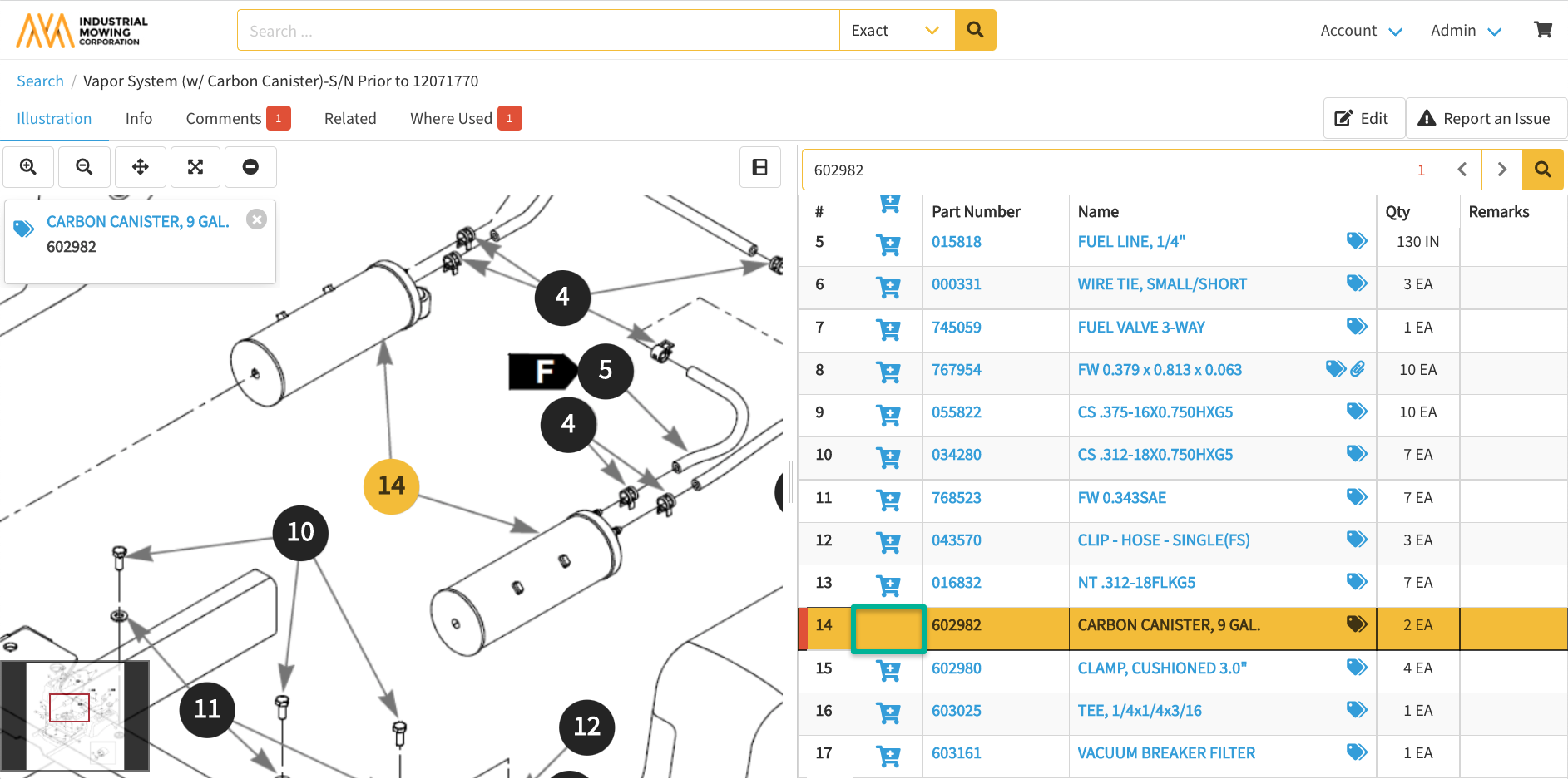Image resolution: width=1568 pixels, height=779 pixels.
Task: Add FUEL VALVE 3-WAY to cart
Action: pyautogui.click(x=888, y=328)
